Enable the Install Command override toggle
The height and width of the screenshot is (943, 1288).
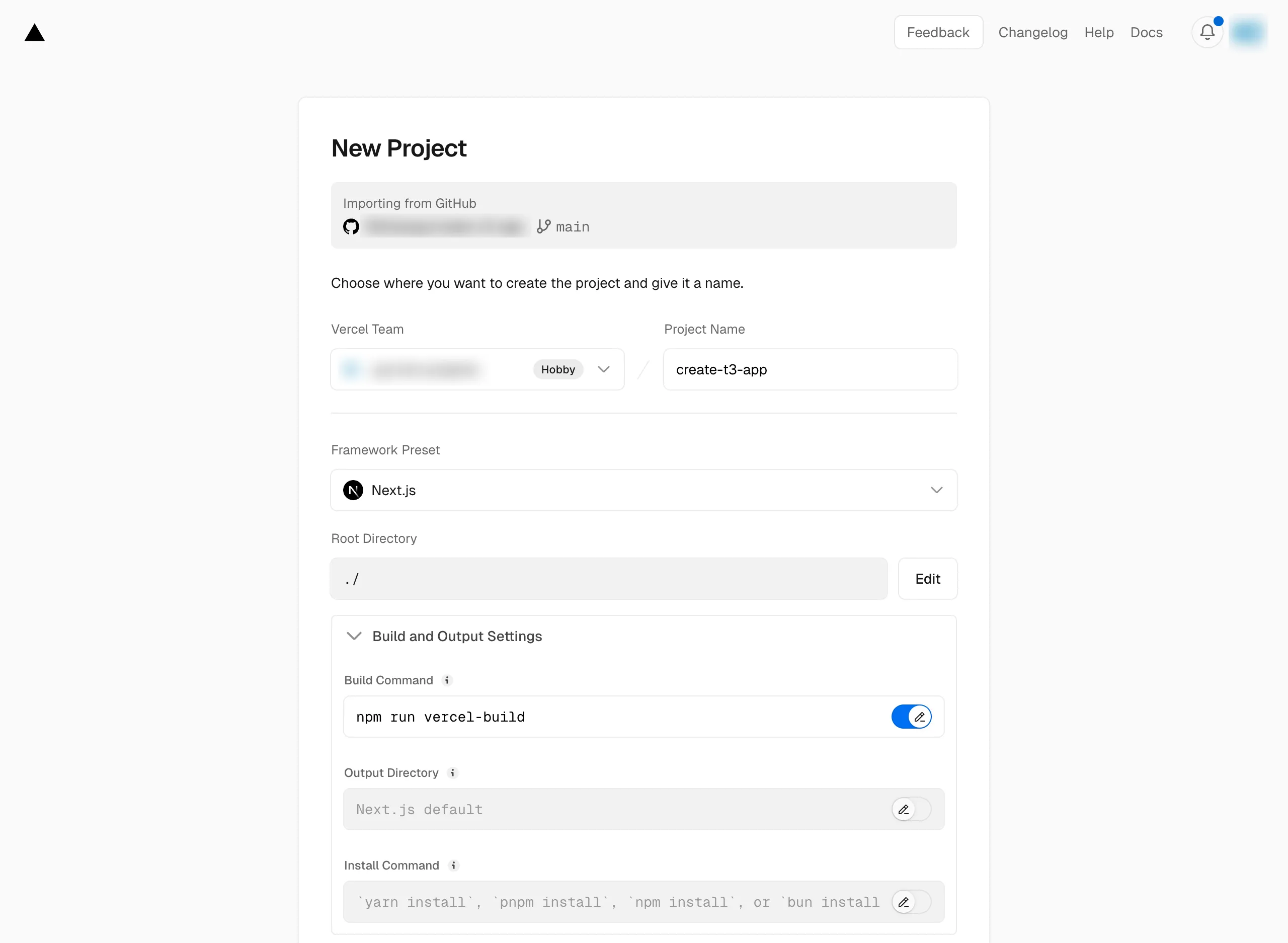911,902
